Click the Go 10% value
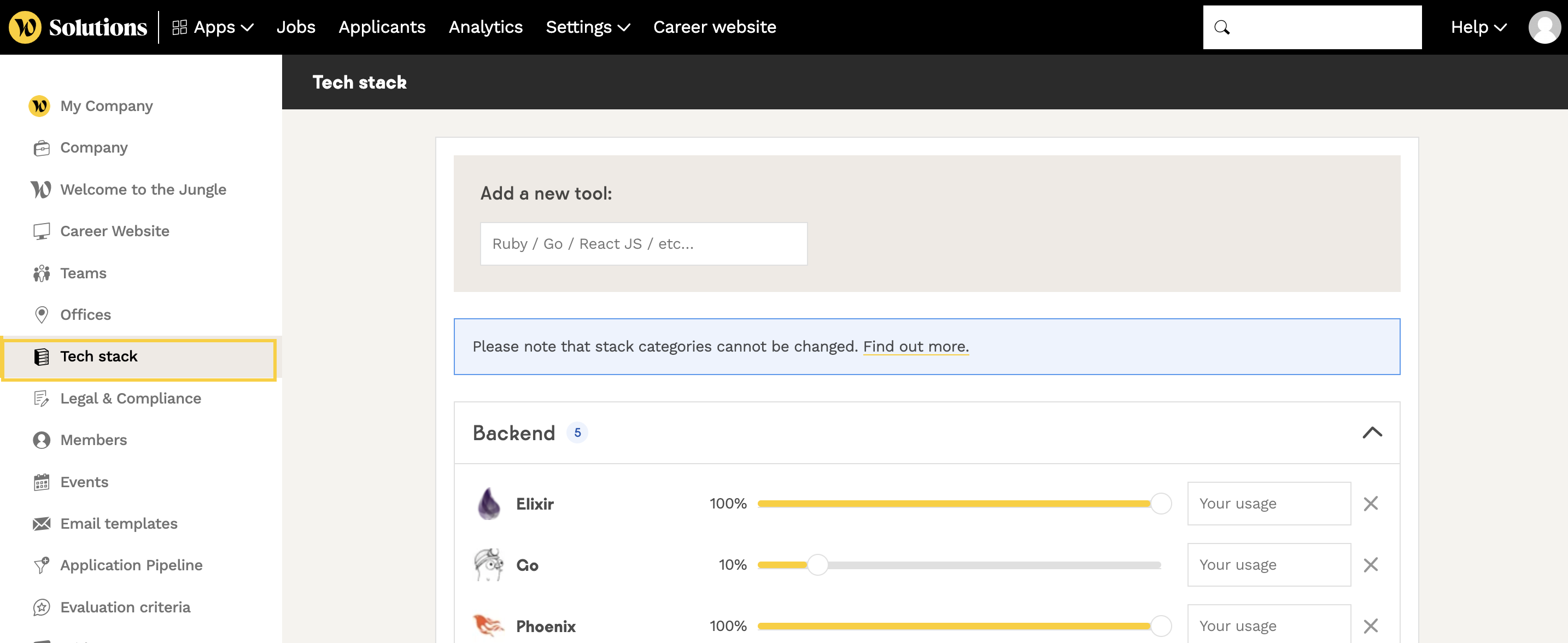The image size is (1568, 643). (x=732, y=565)
